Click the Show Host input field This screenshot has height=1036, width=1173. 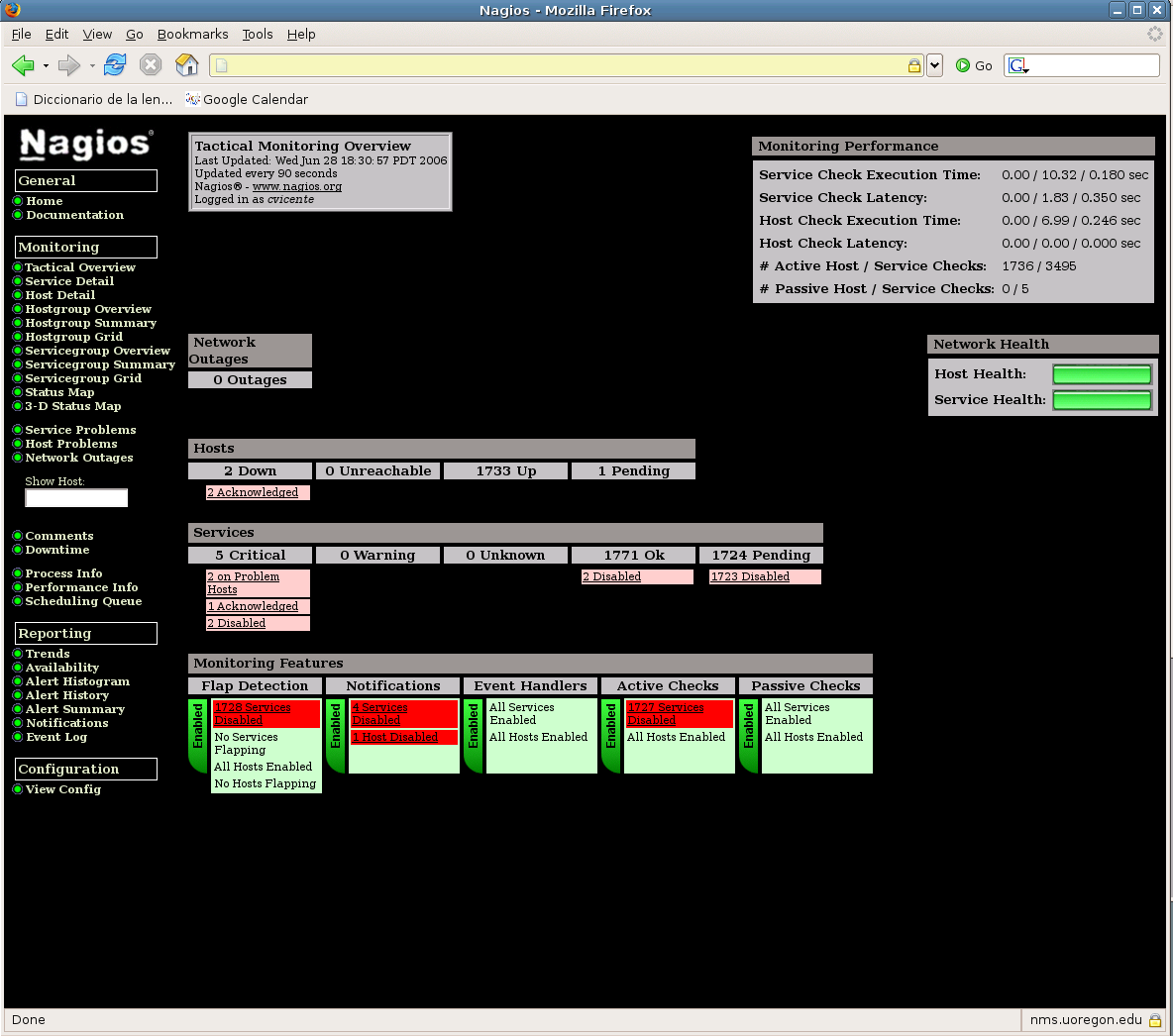point(76,498)
